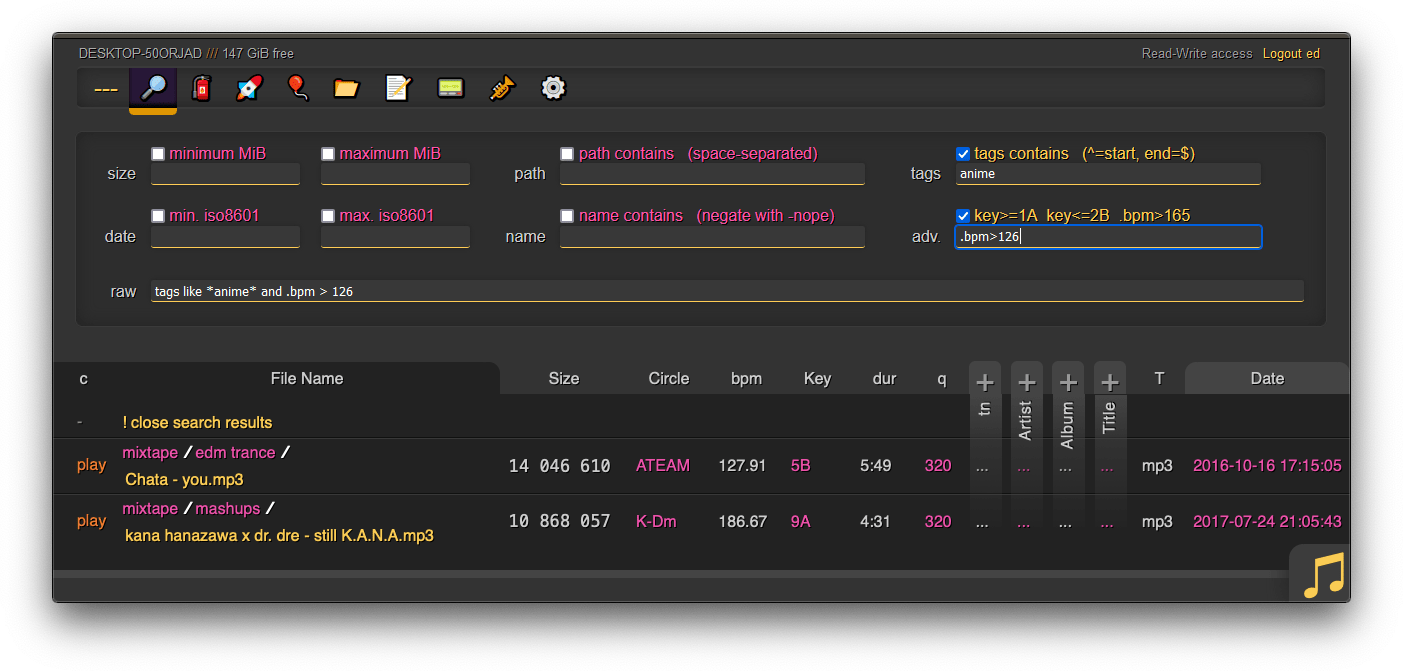Image resolution: width=1403 pixels, height=671 pixels.
Task: Enable the minimum MiB size filter
Action: point(156,153)
